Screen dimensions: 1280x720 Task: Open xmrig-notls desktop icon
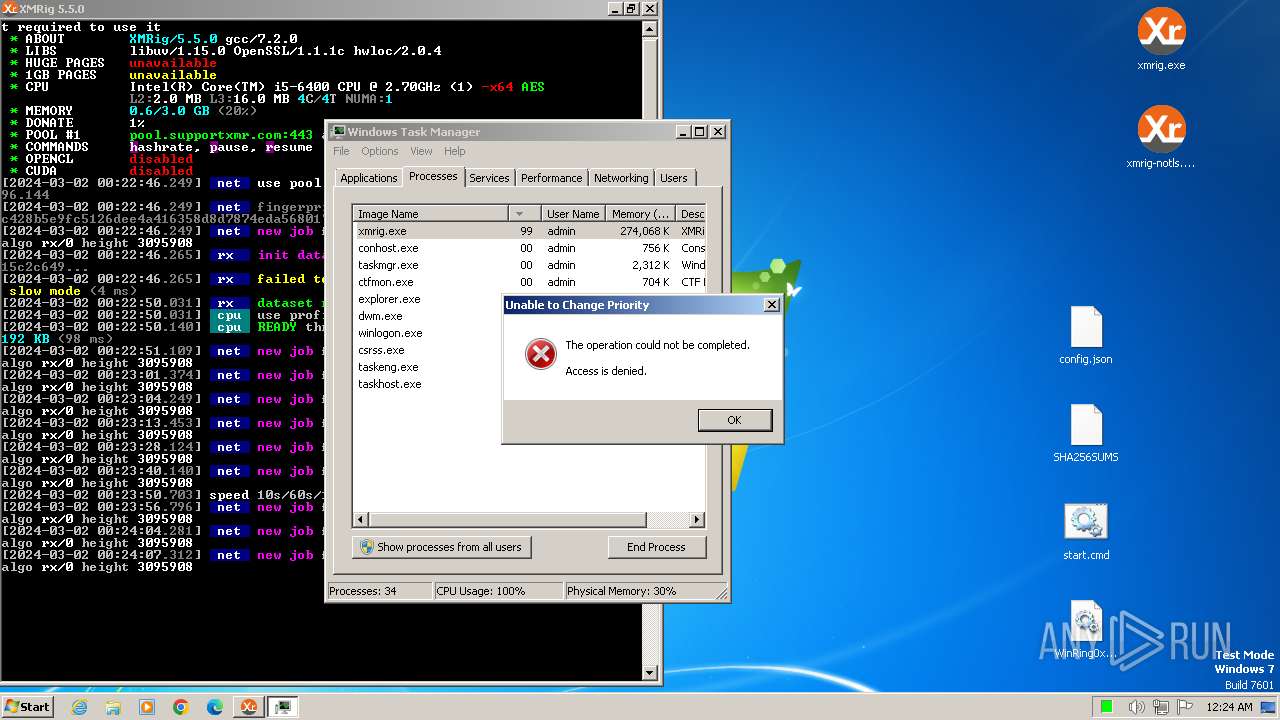[x=1161, y=138]
